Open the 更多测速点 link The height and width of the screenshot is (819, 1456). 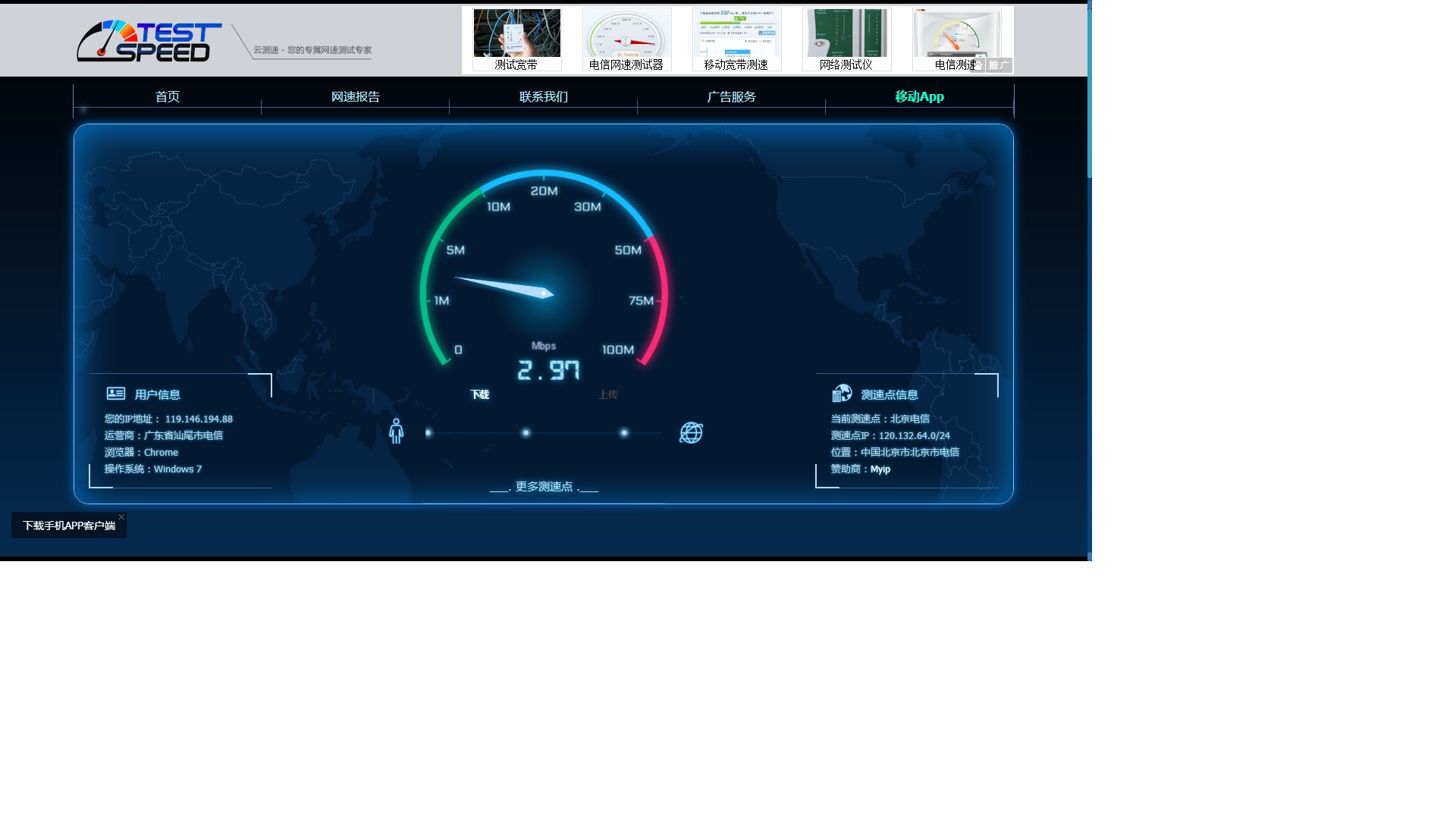click(544, 487)
